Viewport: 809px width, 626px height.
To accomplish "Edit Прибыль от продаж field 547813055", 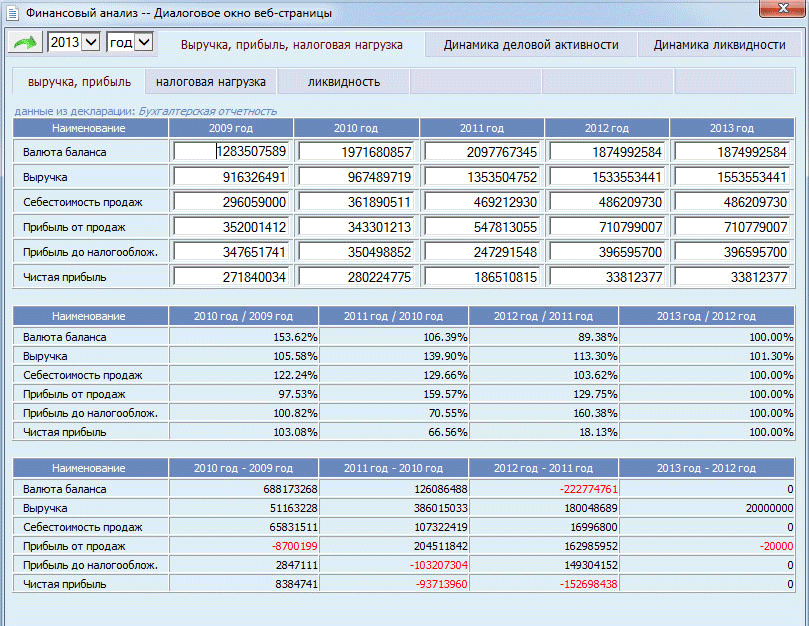I will 482,227.
